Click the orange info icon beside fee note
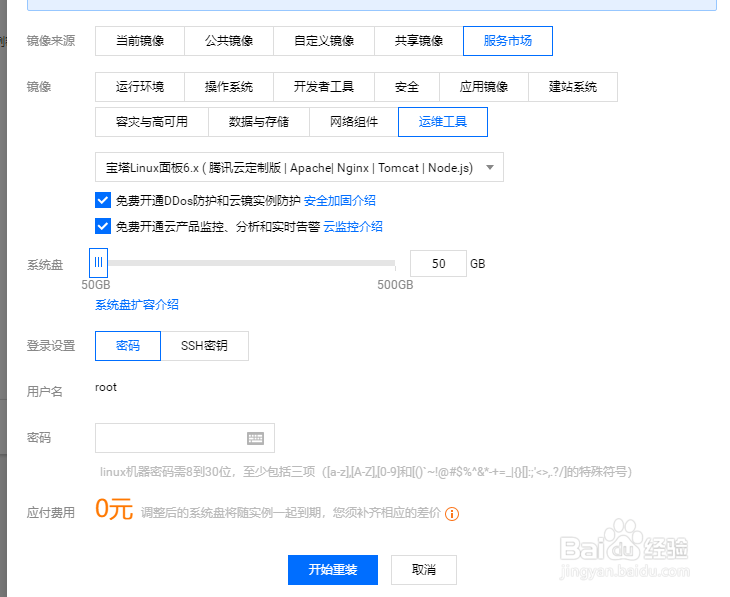 click(452, 514)
